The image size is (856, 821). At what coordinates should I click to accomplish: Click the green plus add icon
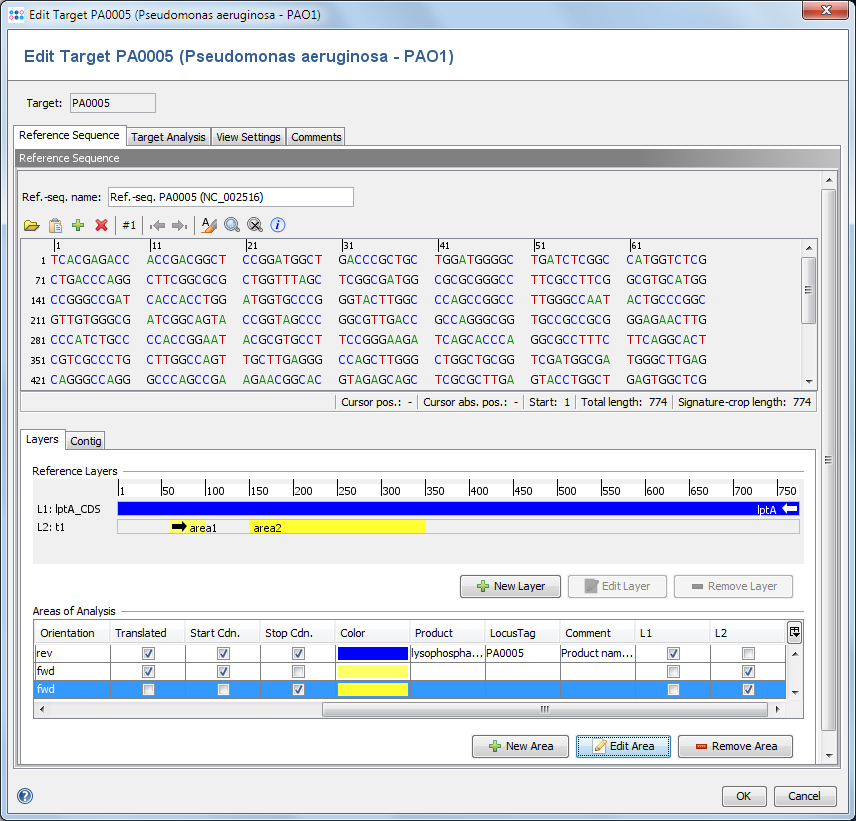(x=78, y=226)
